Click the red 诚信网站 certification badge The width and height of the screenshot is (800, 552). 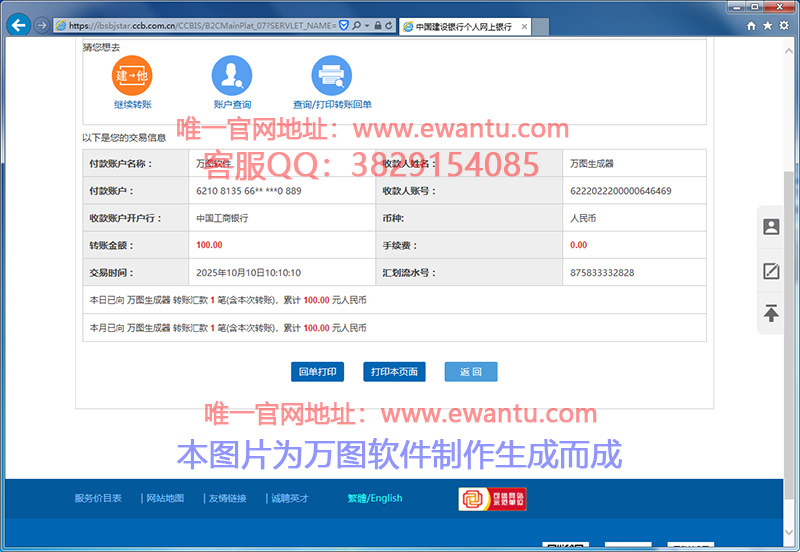492,499
